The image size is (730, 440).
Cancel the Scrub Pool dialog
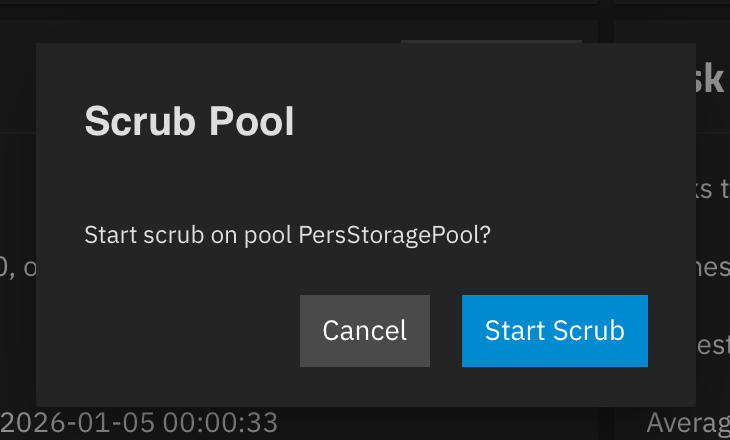click(x=364, y=331)
